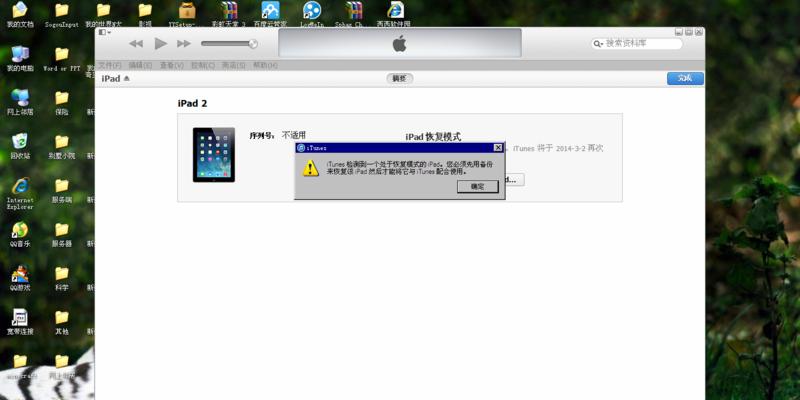Select the 回收站 recycle bin icon
This screenshot has height=400, width=800.
[x=20, y=146]
